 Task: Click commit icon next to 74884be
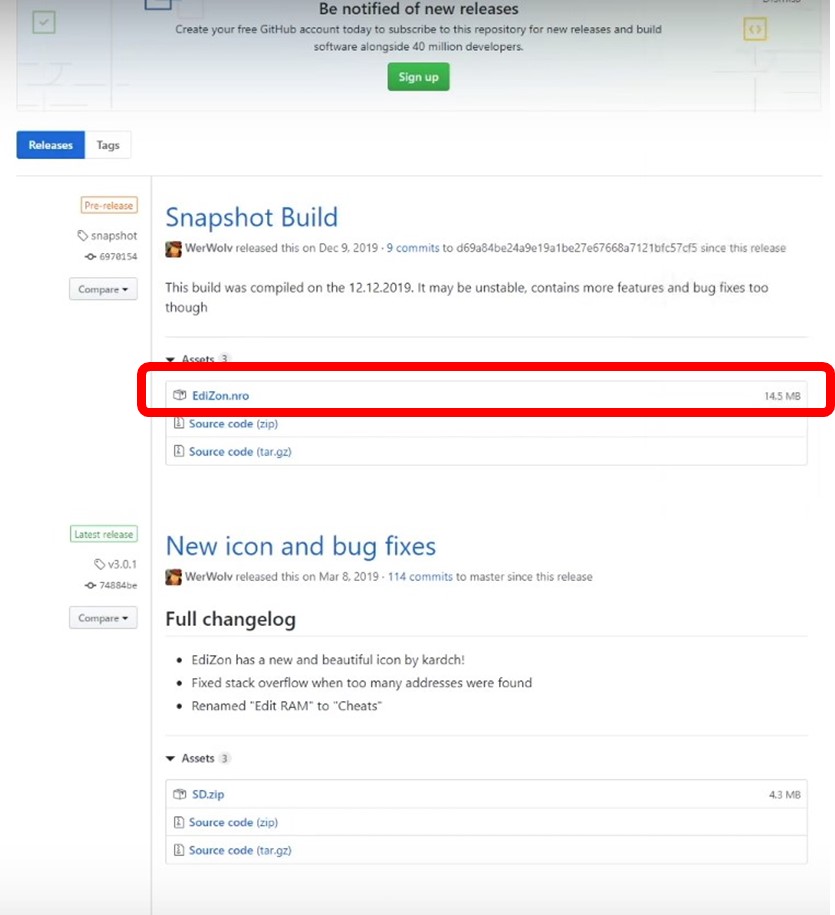pos(90,585)
